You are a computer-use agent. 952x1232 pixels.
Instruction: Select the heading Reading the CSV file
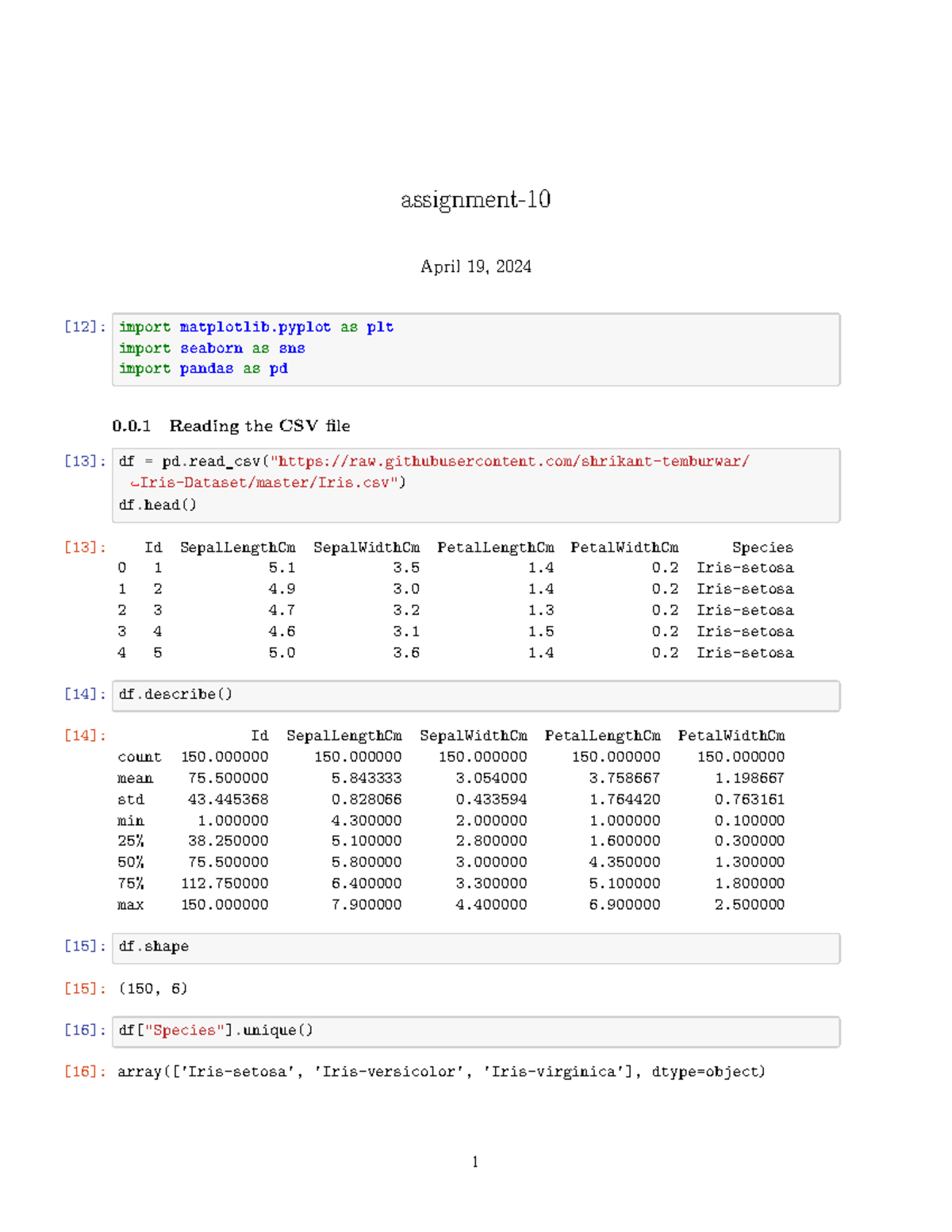259,426
